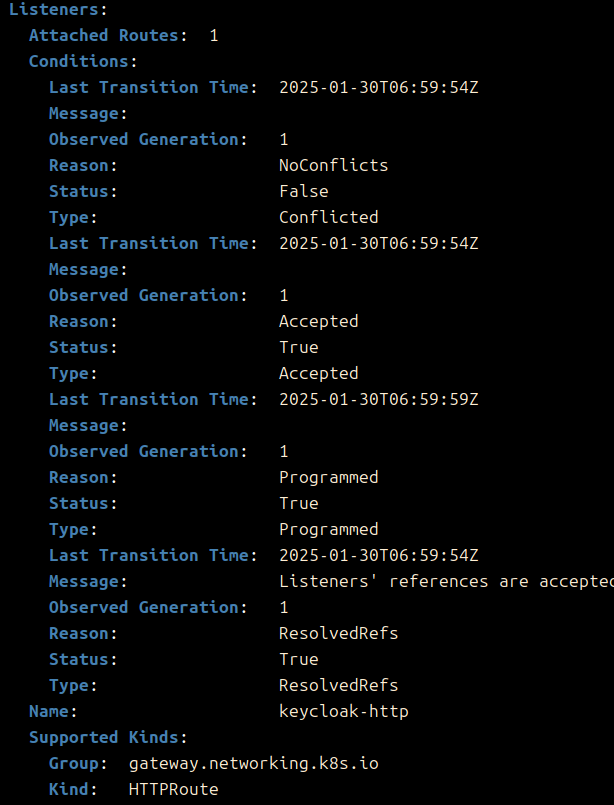Click the Accepted value beside Reason
The image size is (614, 805).
pos(318,321)
